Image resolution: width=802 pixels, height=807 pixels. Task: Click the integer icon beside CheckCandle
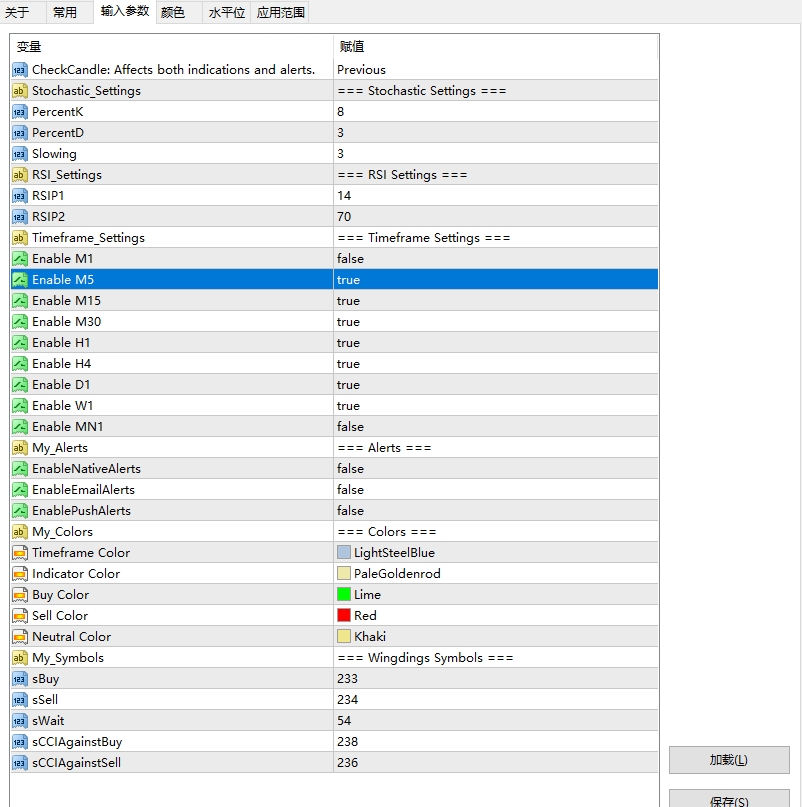20,70
